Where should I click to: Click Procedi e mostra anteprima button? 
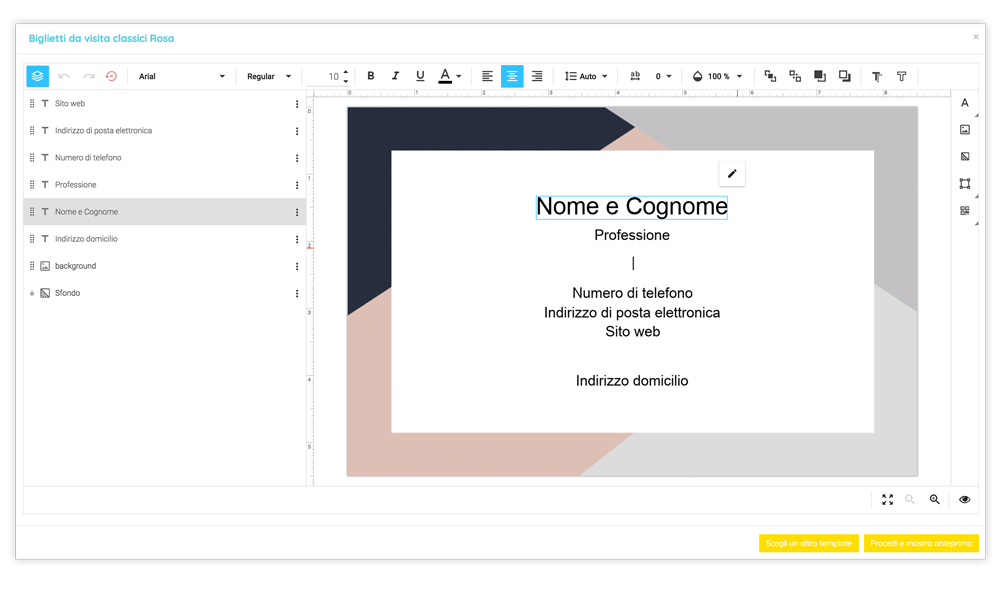click(x=920, y=543)
